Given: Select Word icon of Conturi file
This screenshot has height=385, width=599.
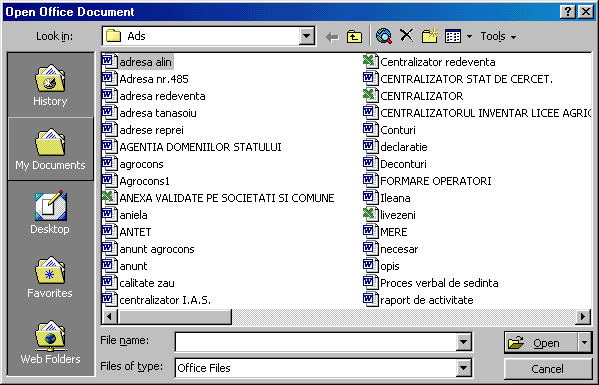Looking at the screenshot, I should tap(370, 129).
